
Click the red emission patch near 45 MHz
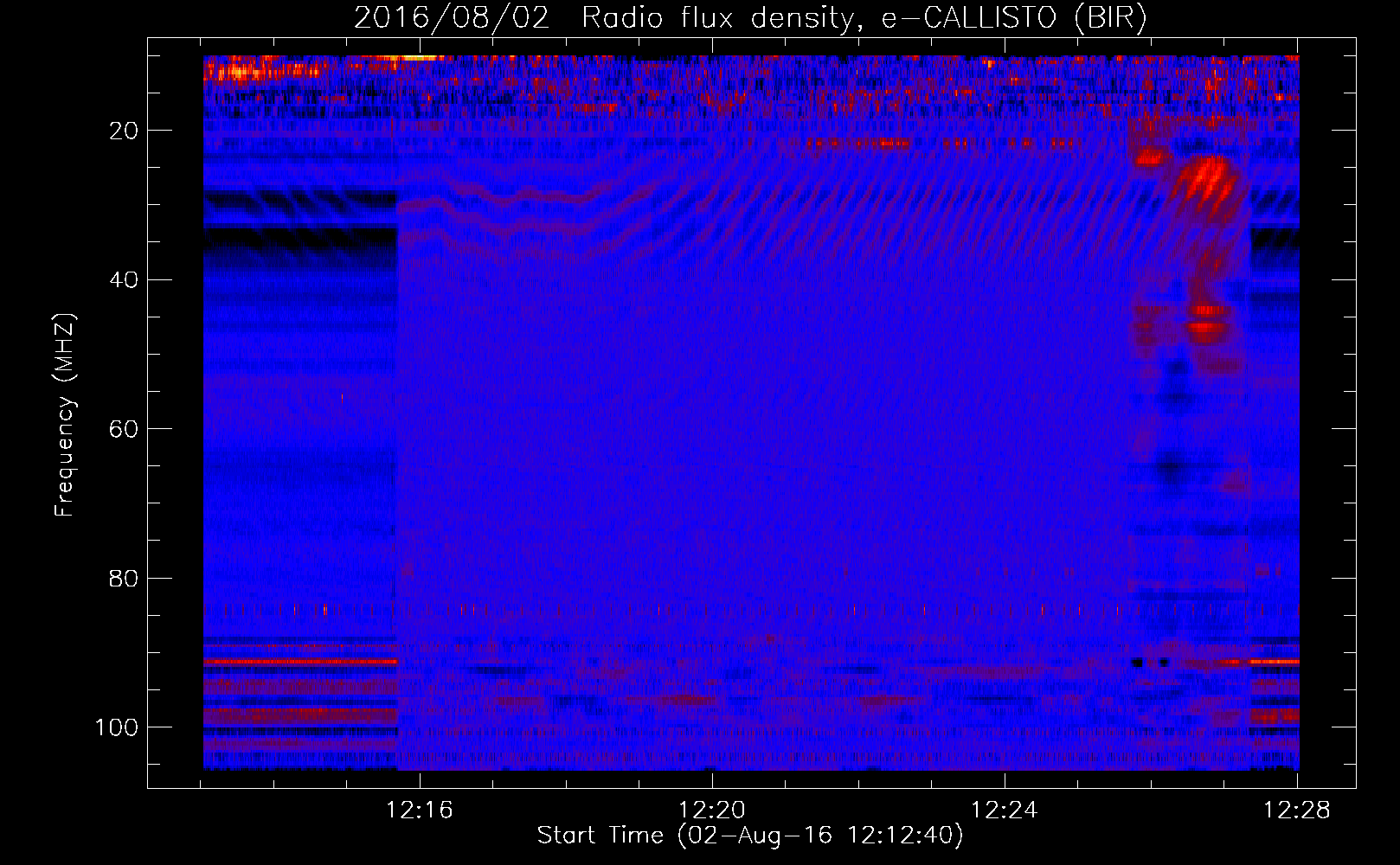point(1206,318)
